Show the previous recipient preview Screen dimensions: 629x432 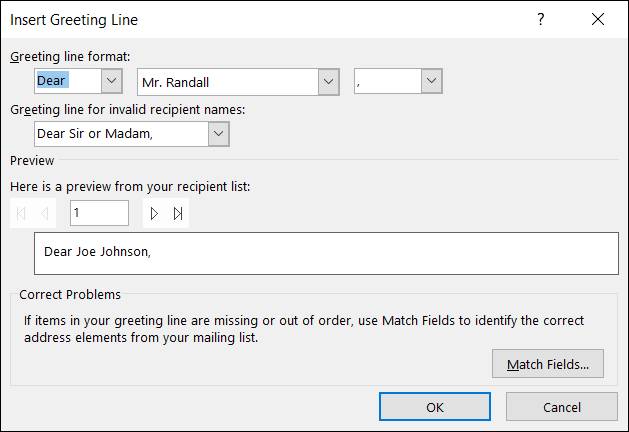click(x=44, y=213)
